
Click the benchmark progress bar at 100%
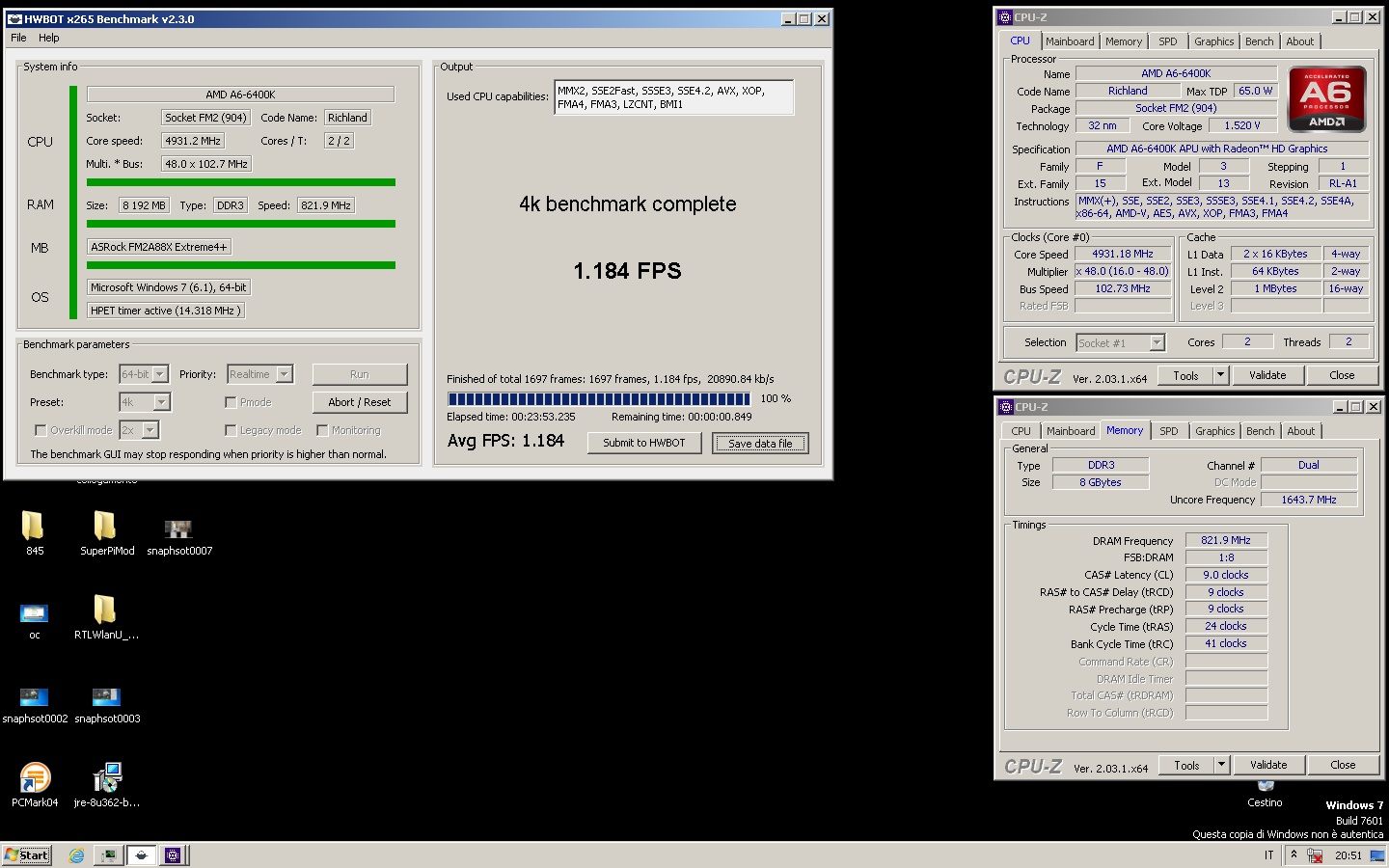[598, 398]
